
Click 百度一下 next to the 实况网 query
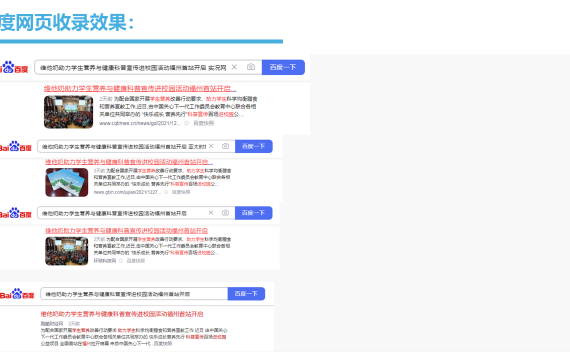pyautogui.click(x=283, y=67)
